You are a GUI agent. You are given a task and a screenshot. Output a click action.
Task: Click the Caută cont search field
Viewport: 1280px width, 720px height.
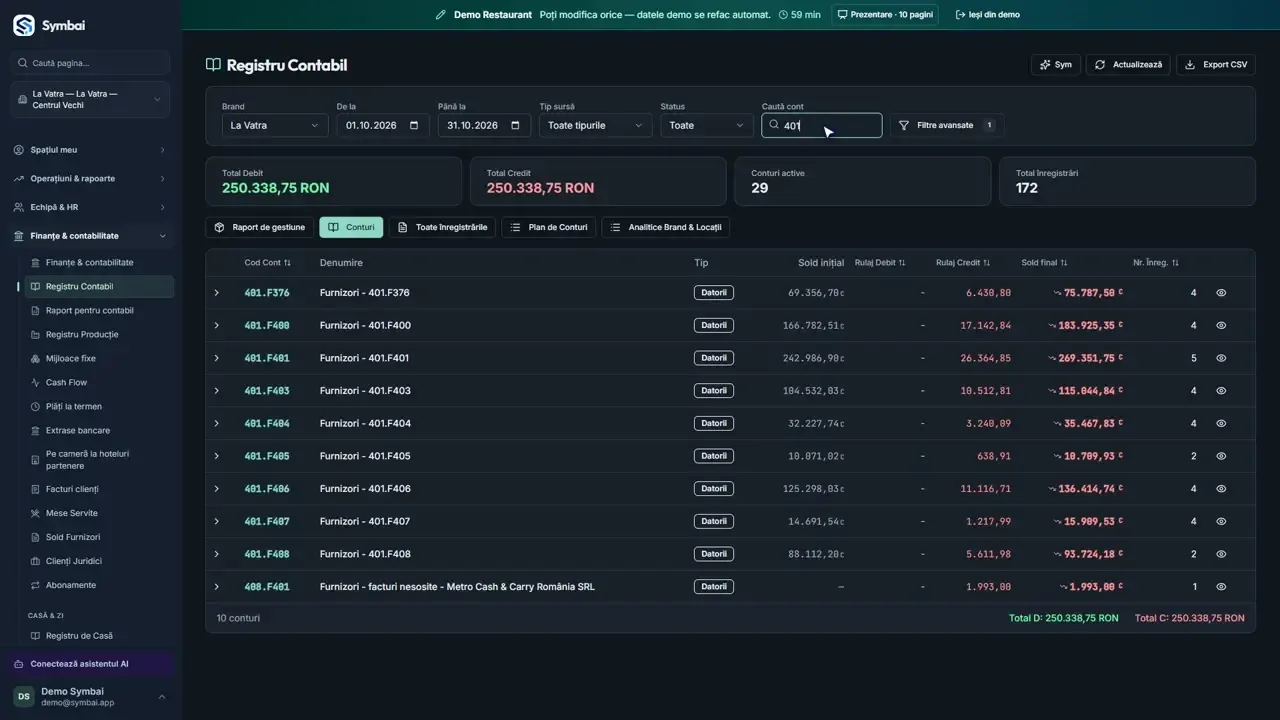point(822,125)
